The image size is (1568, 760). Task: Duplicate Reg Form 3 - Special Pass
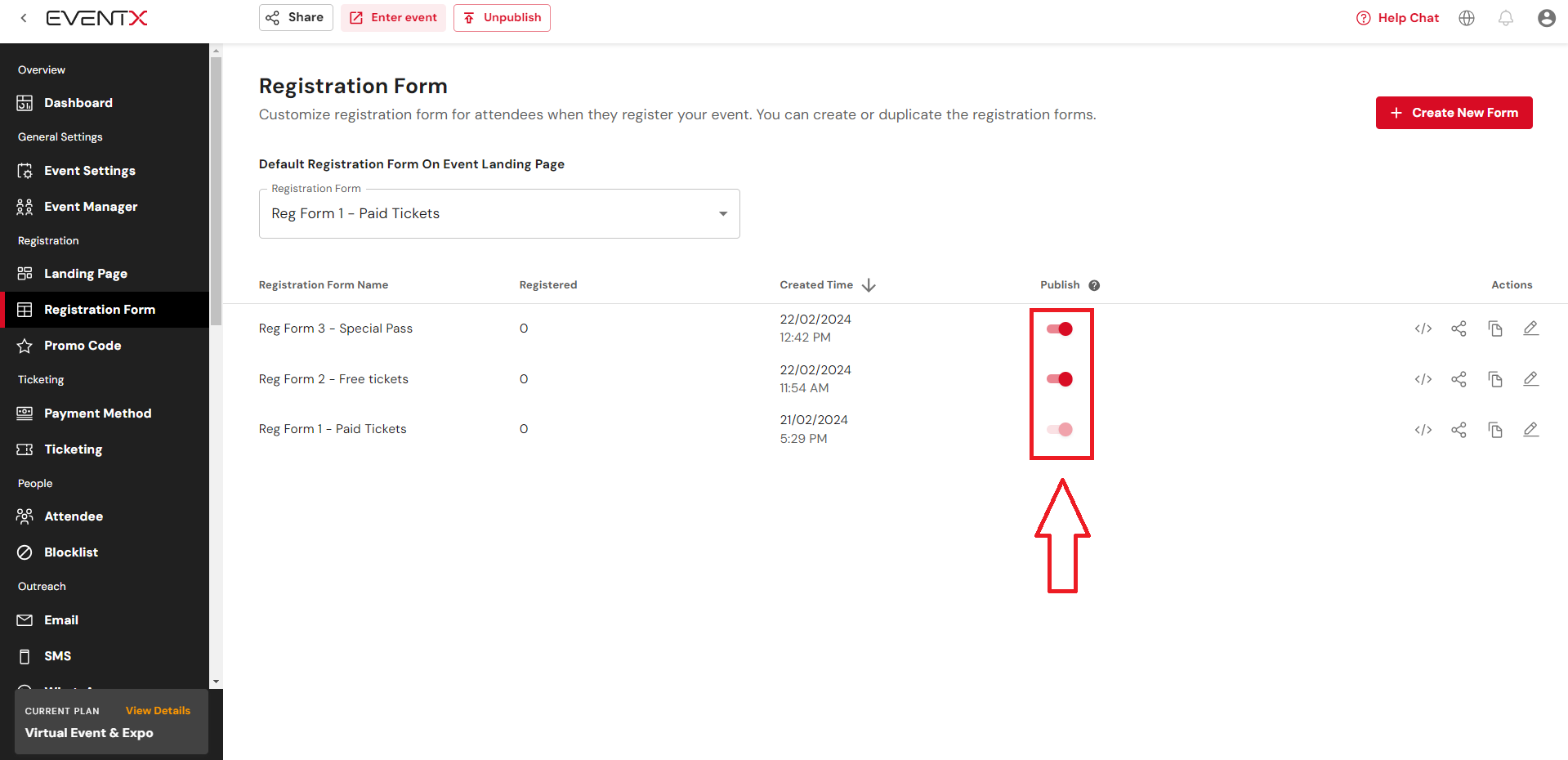point(1495,329)
